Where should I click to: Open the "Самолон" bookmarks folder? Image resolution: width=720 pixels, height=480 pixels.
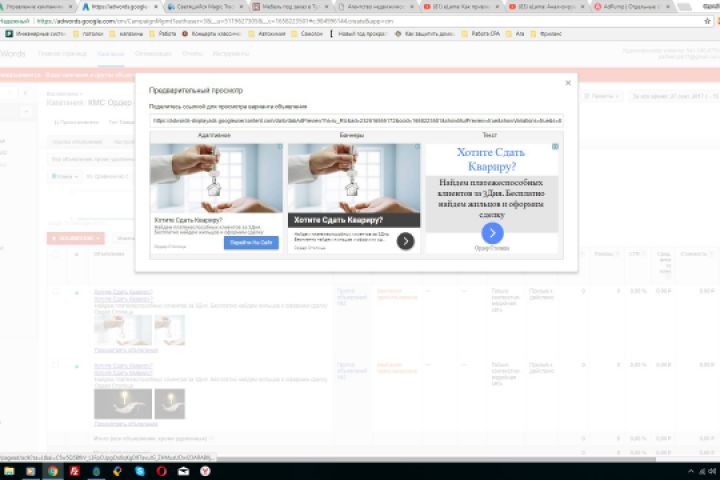point(307,34)
